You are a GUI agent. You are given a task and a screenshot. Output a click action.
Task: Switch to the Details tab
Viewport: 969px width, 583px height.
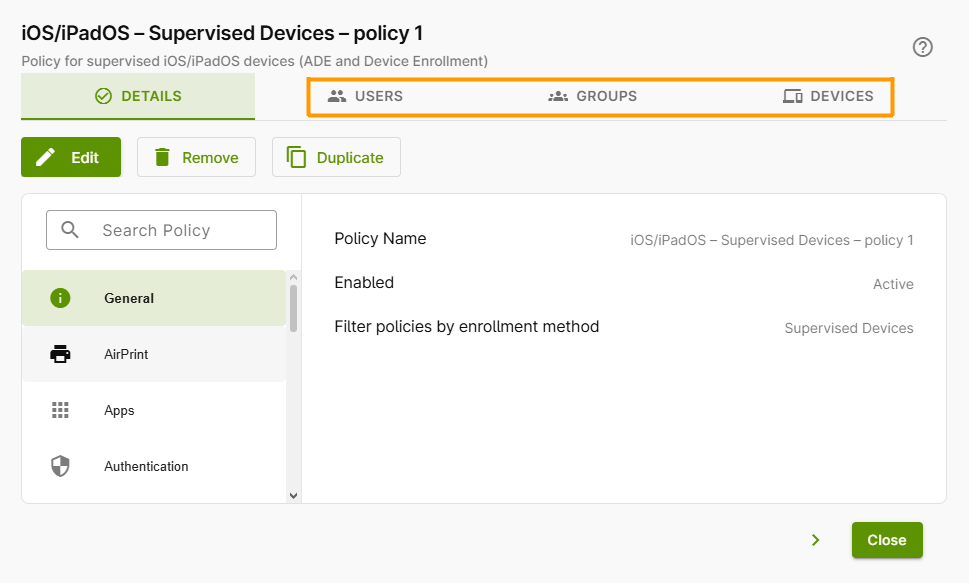click(x=138, y=96)
